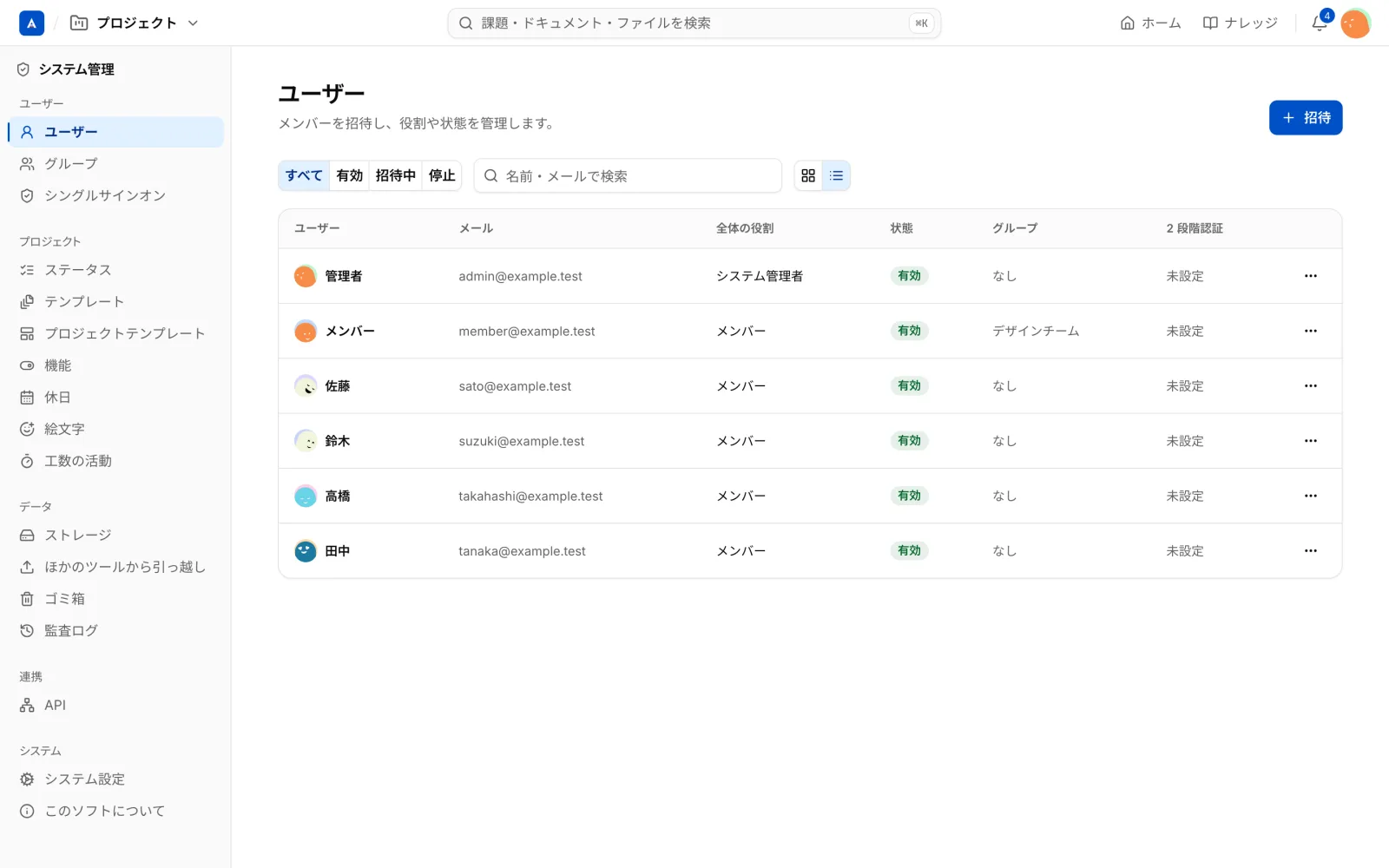
Task: Open more actions for 高橋 row
Action: tap(1311, 496)
